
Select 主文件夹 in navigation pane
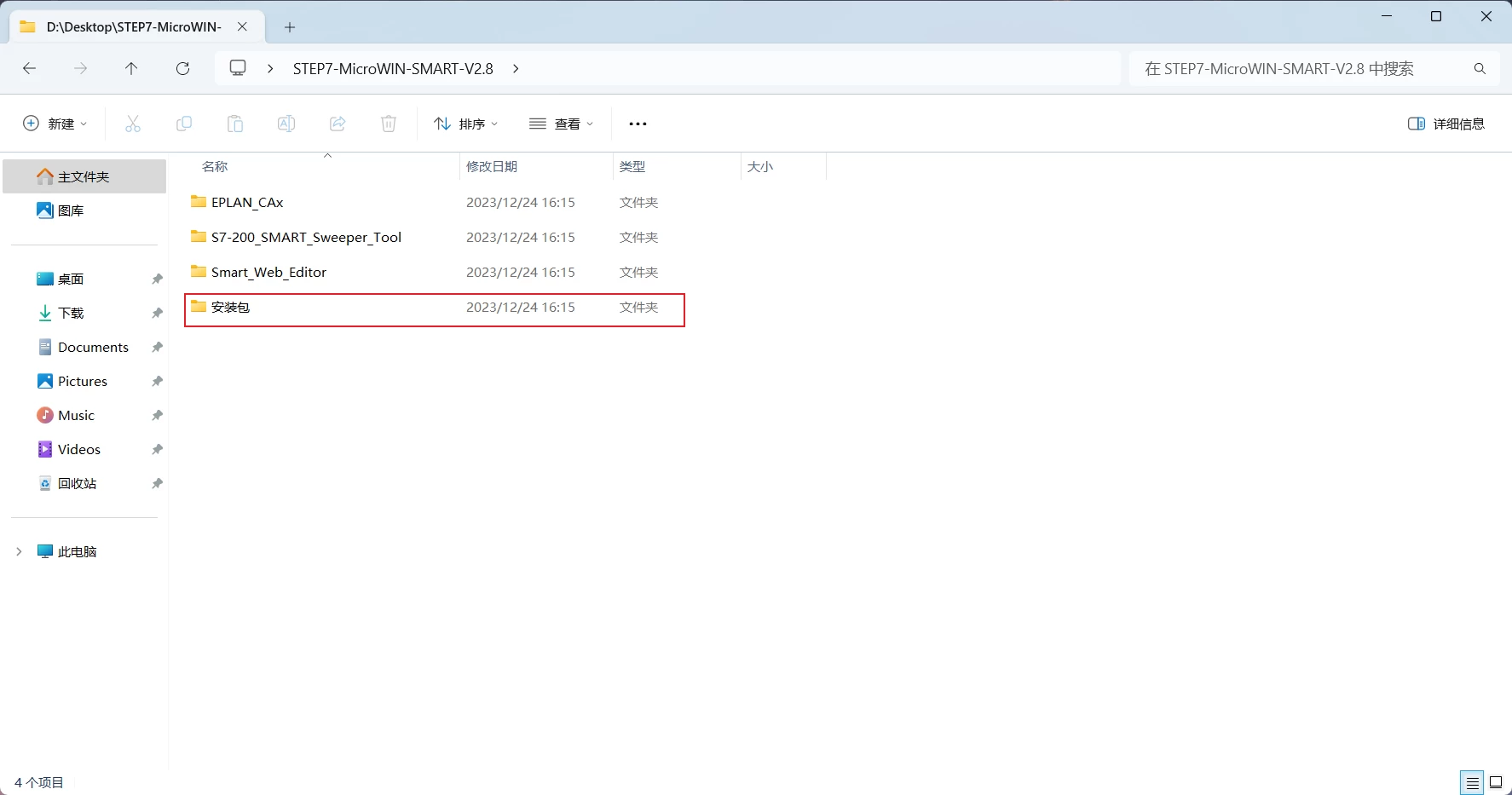click(84, 176)
